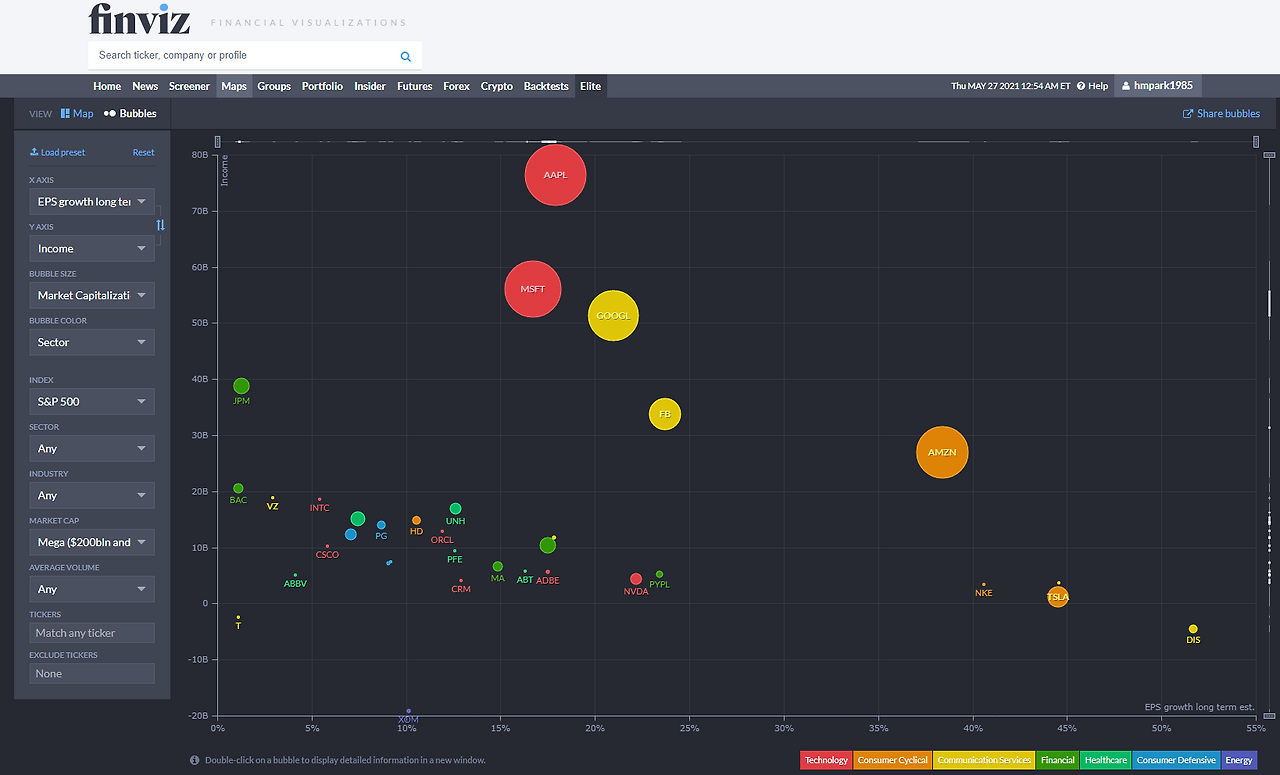Click the Match any ticker field
The height and width of the screenshot is (775, 1280).
[92, 633]
